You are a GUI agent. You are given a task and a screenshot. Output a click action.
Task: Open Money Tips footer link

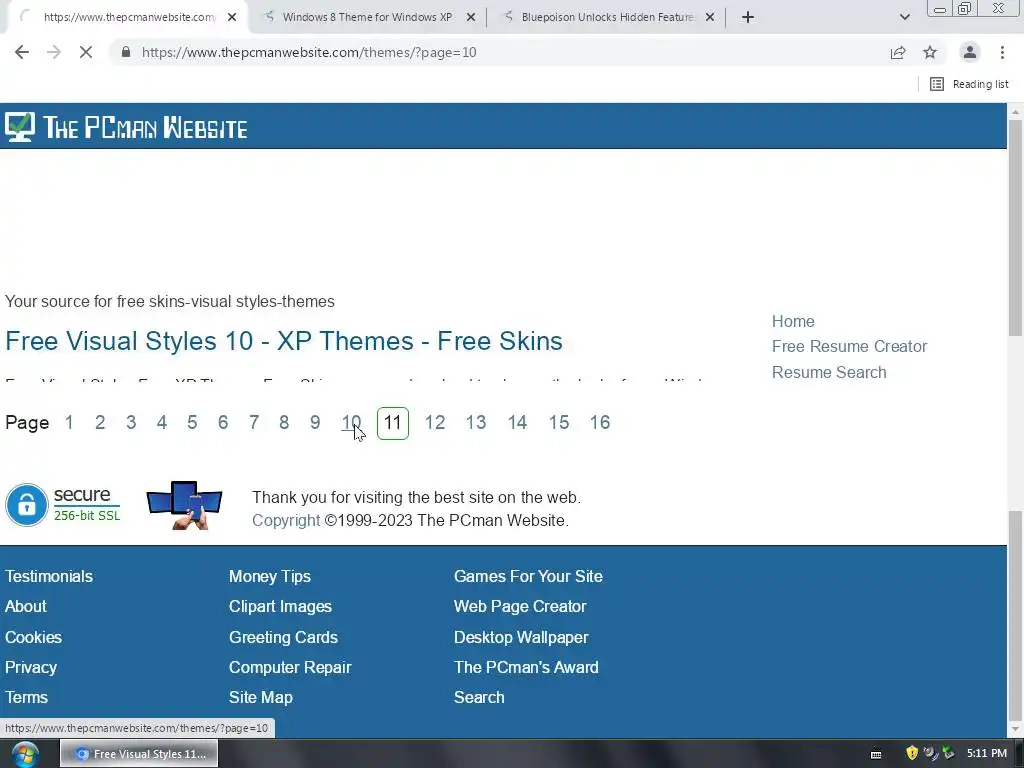(270, 577)
